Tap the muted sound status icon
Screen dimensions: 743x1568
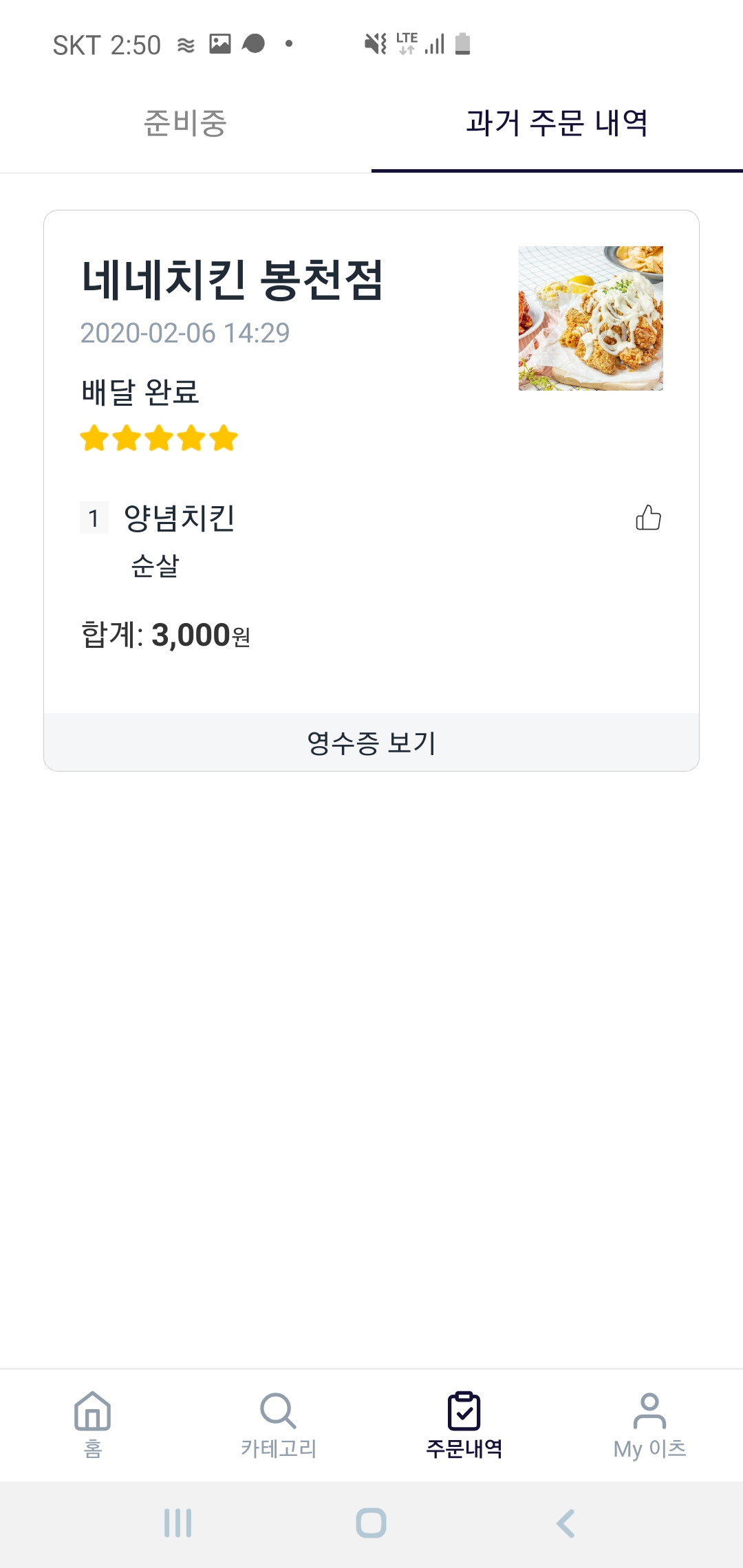(x=376, y=44)
